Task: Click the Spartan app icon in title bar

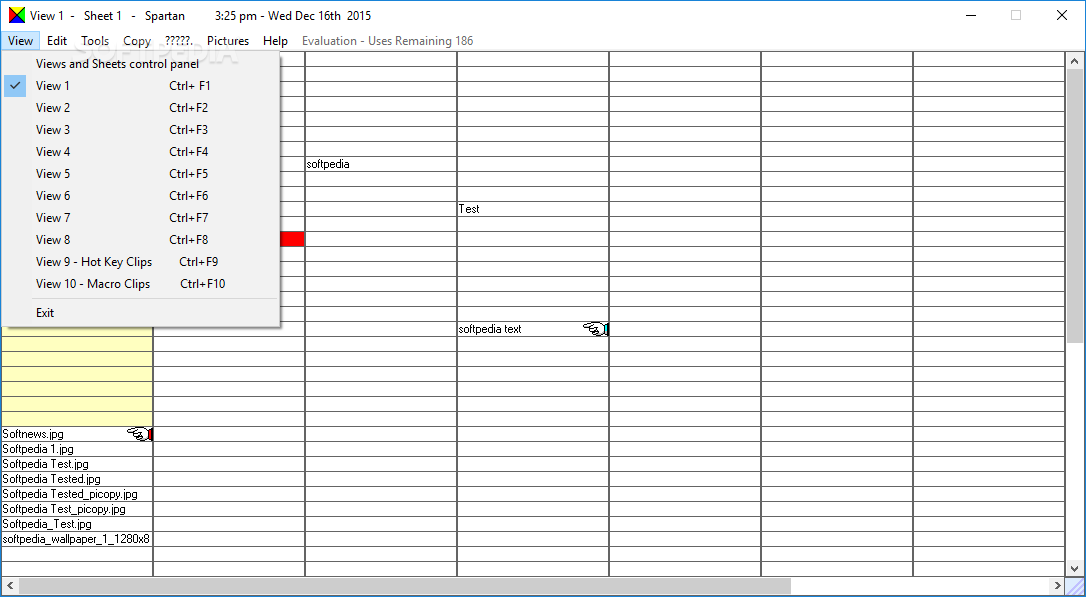Action: 17,15
